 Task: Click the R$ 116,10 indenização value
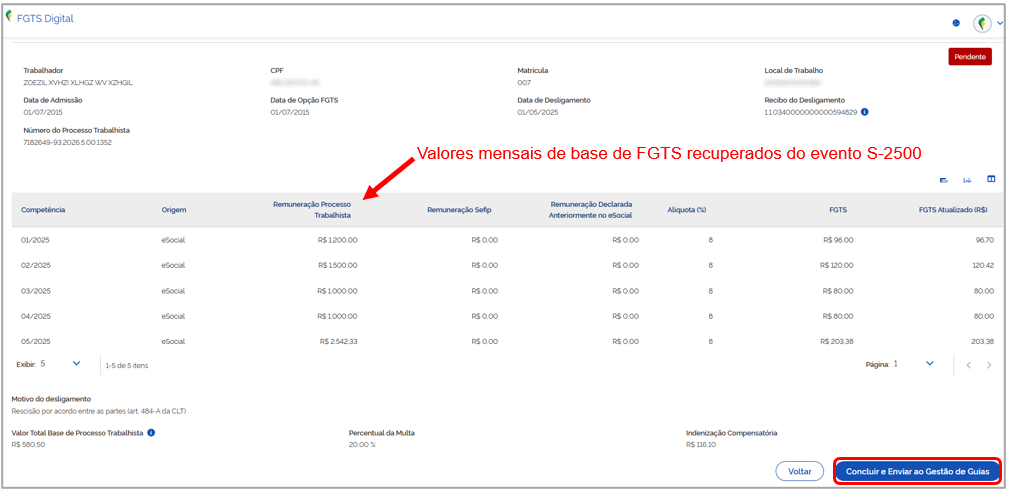pos(702,445)
